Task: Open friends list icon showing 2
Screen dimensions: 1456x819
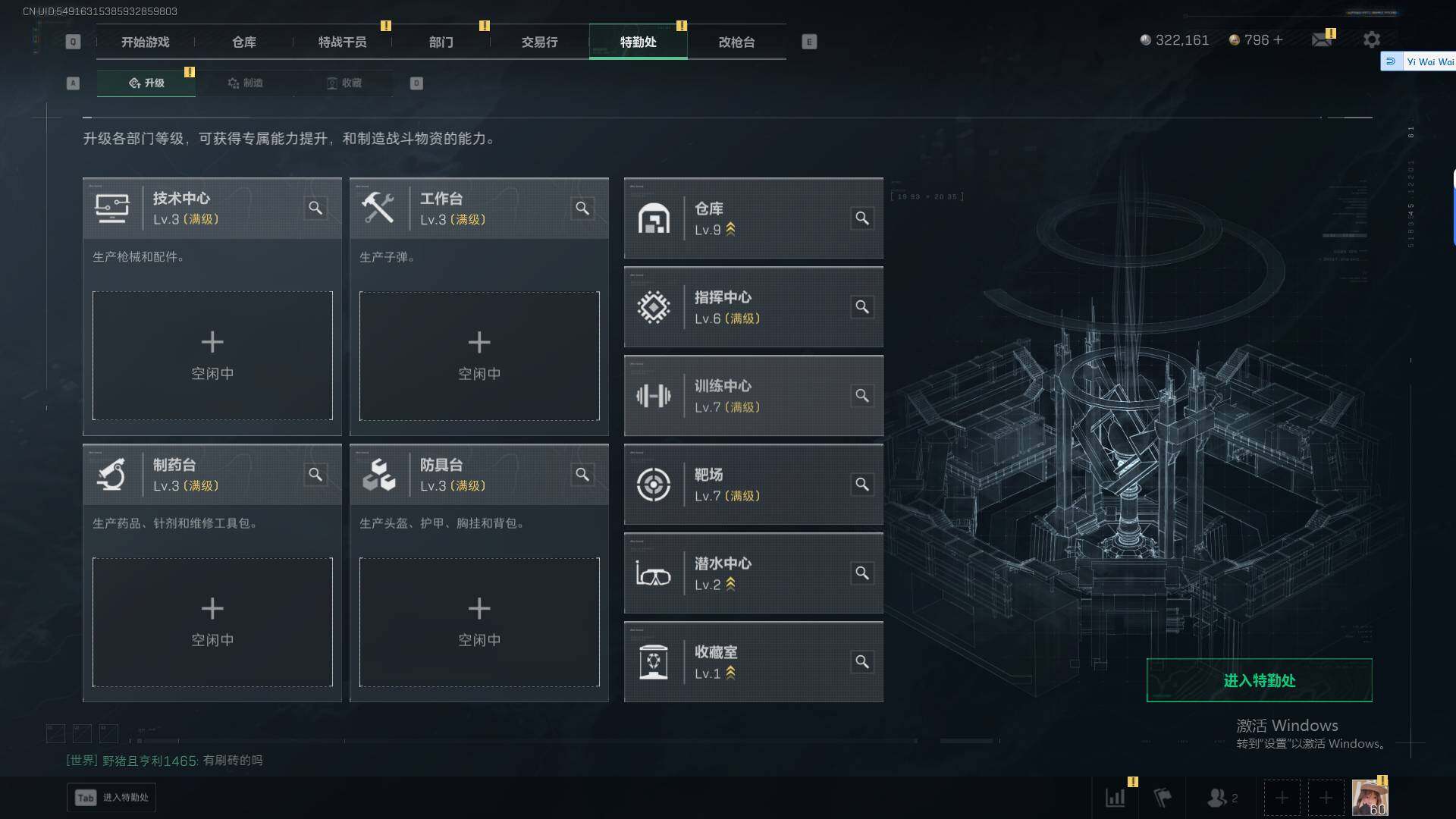Action: (1222, 798)
